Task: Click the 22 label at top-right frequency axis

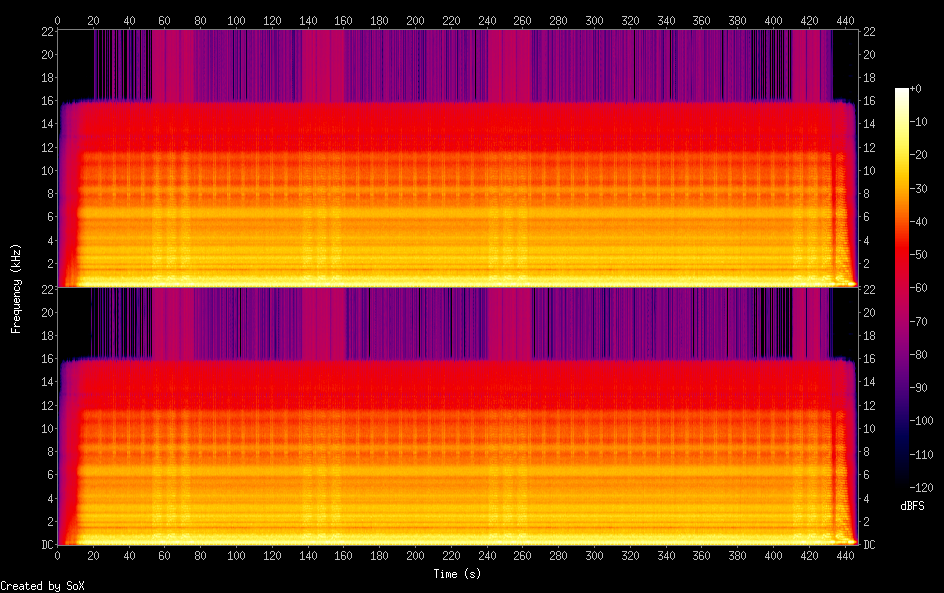Action: click(x=869, y=31)
